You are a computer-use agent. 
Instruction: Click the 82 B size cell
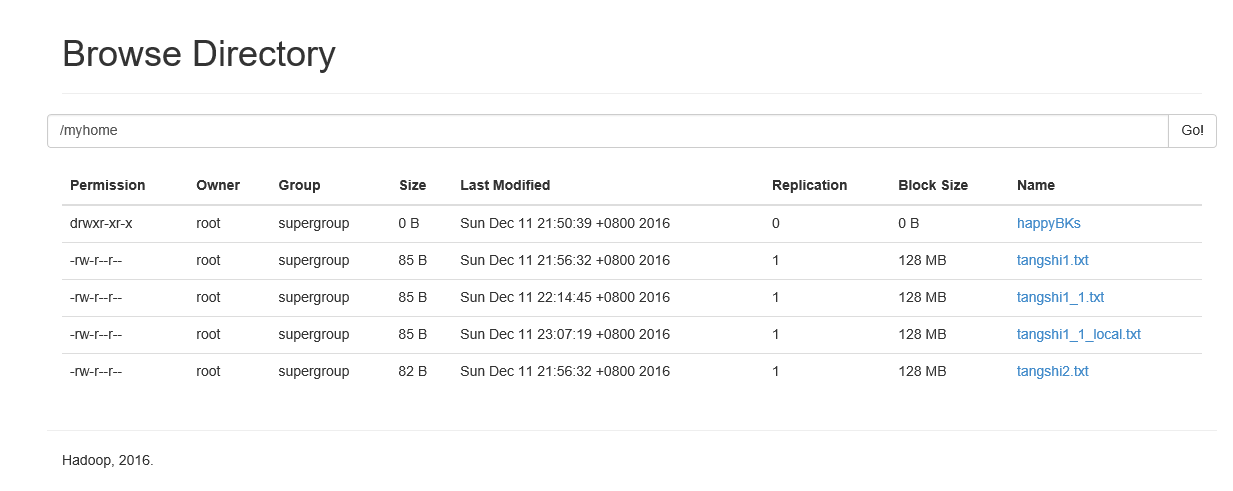[412, 371]
